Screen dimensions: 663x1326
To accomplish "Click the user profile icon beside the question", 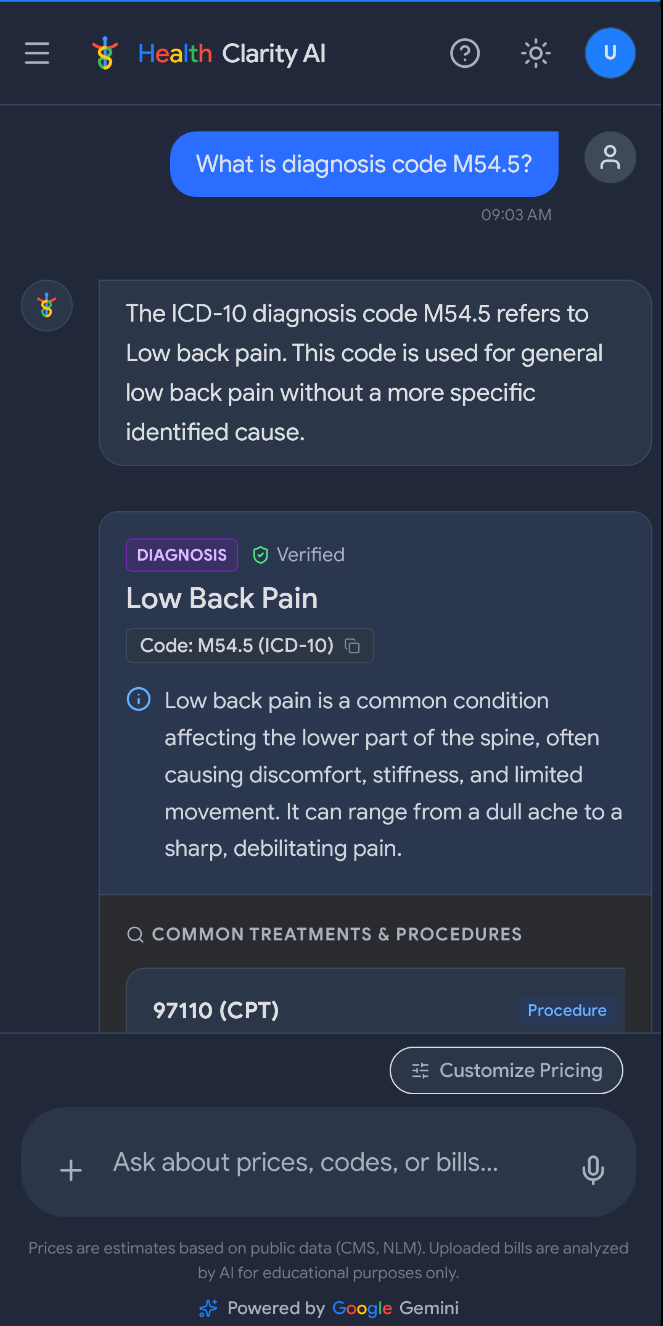I will [610, 157].
